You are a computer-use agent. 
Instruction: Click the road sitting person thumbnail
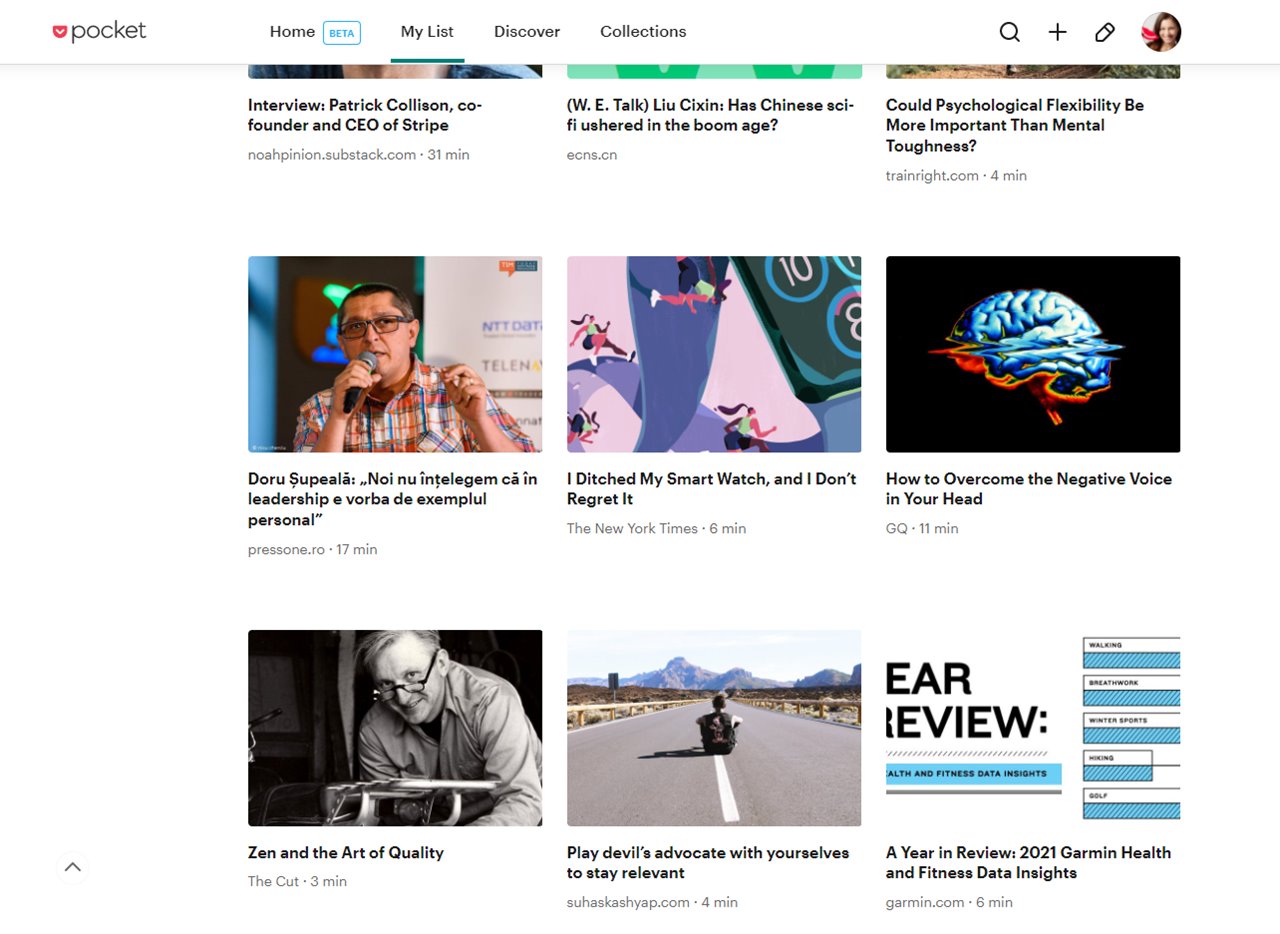714,728
